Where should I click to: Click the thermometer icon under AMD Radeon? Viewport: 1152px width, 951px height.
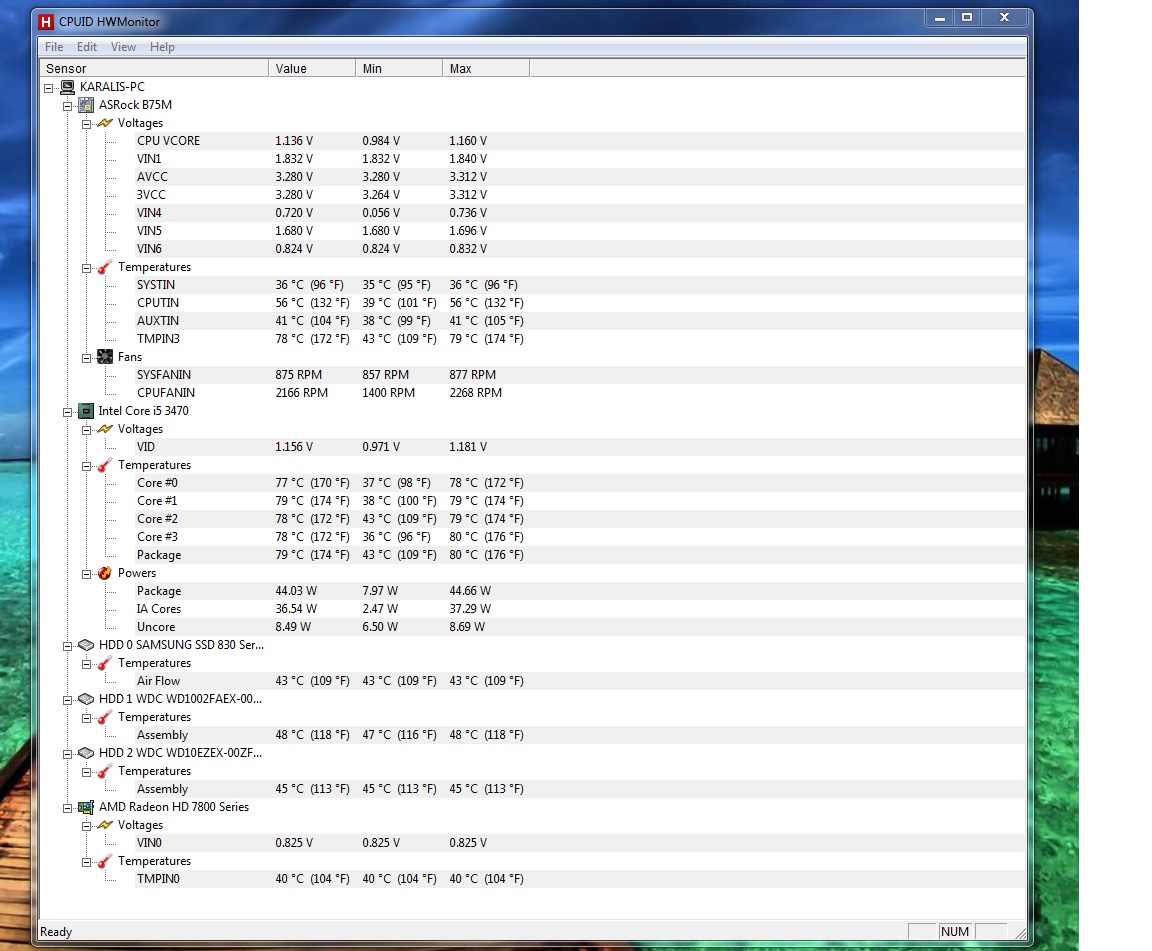point(105,861)
